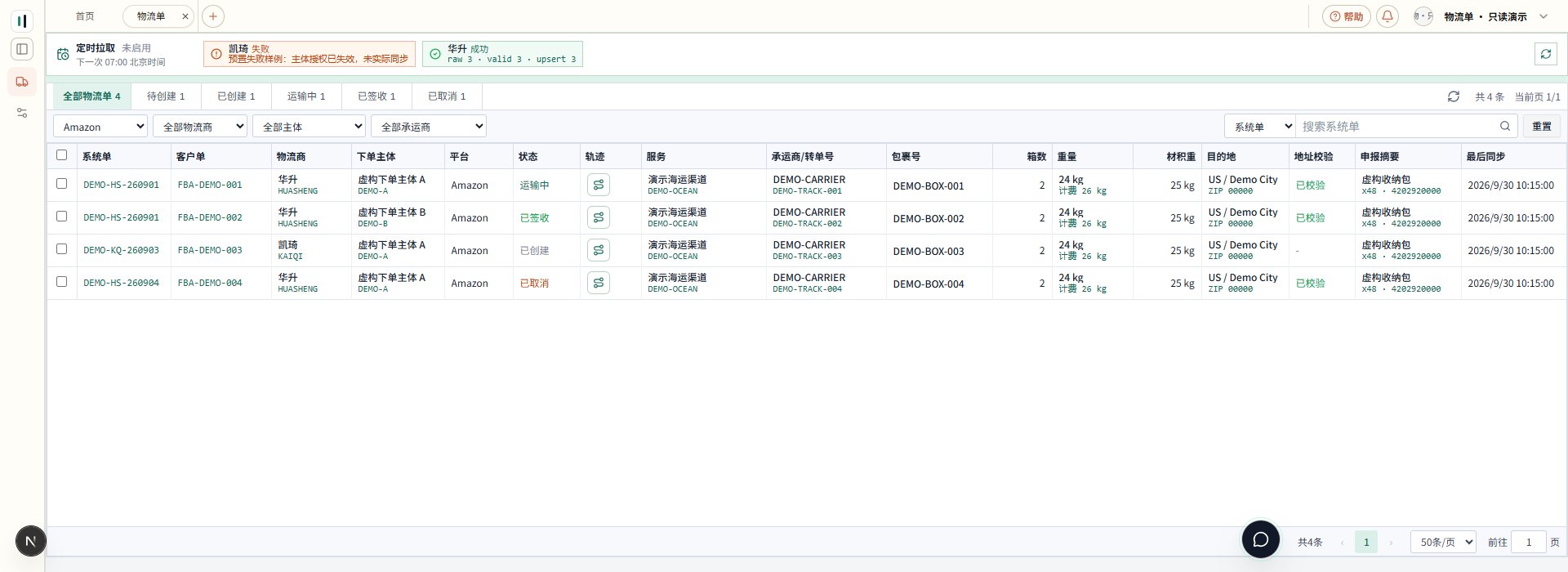The height and width of the screenshot is (572, 1568).
Task: Open tracking for DEMO-BOX-001 row
Action: tap(599, 185)
